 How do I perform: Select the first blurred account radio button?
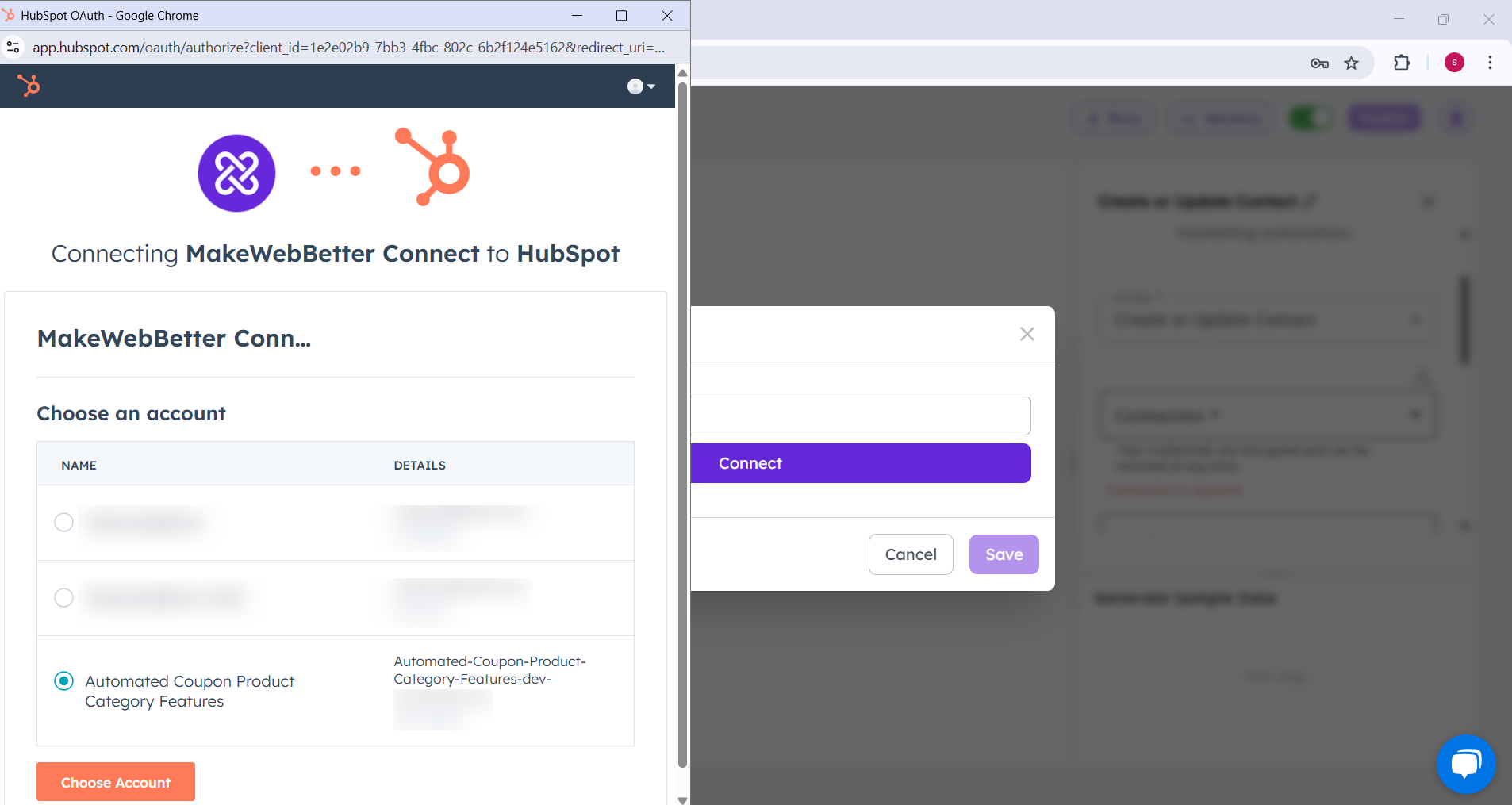(63, 522)
